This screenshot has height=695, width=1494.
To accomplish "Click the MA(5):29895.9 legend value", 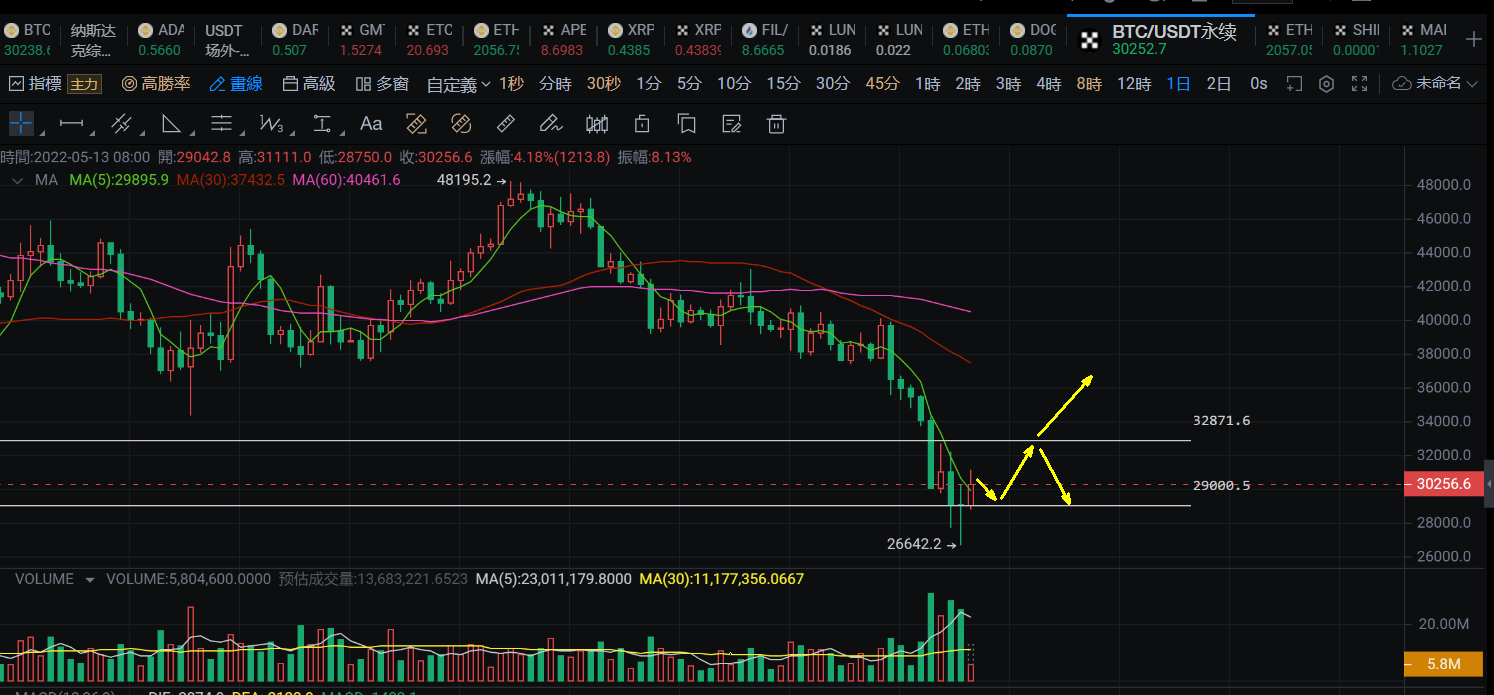I will coord(118,180).
